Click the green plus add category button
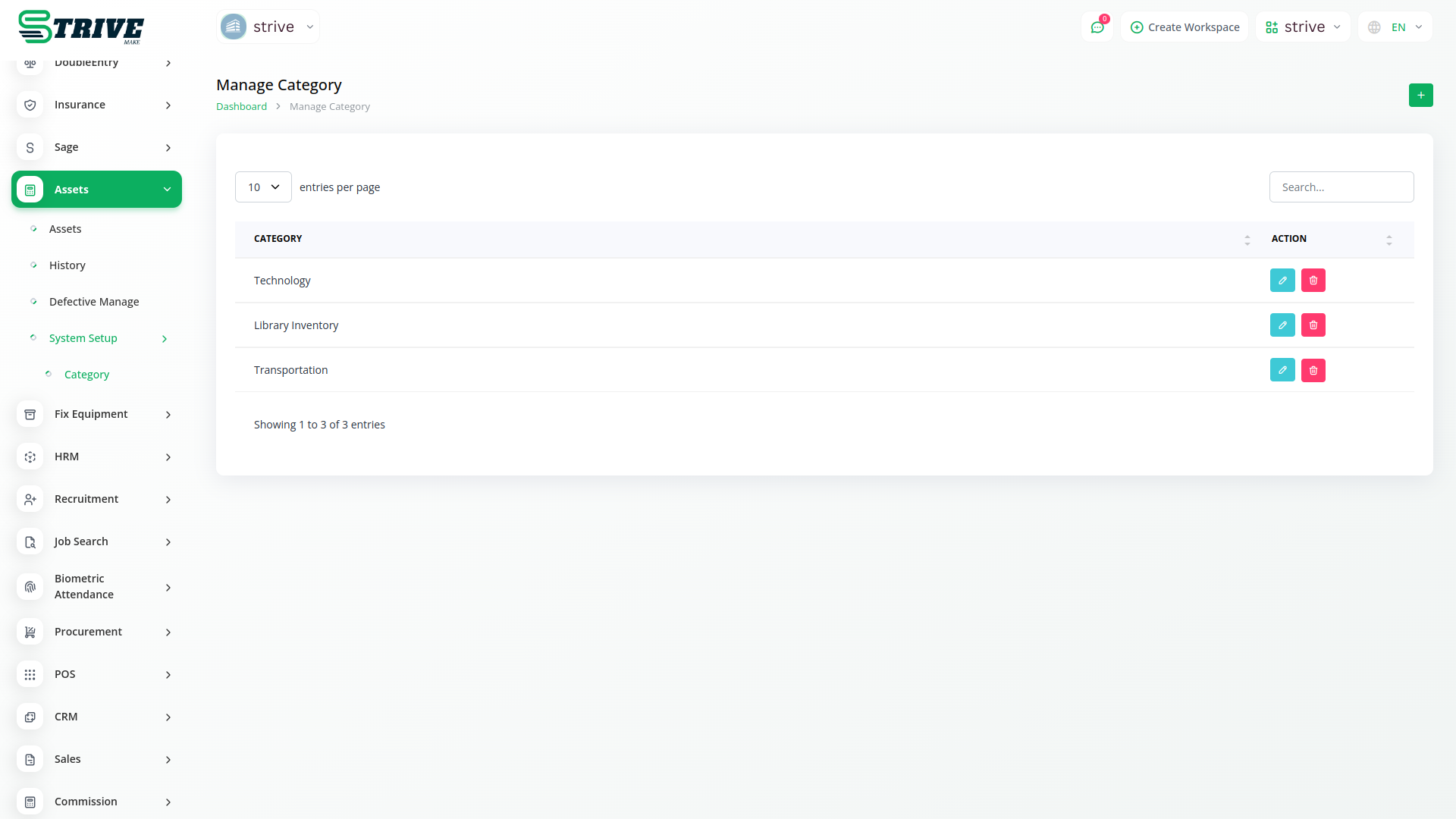Image resolution: width=1456 pixels, height=819 pixels. 1420,96
